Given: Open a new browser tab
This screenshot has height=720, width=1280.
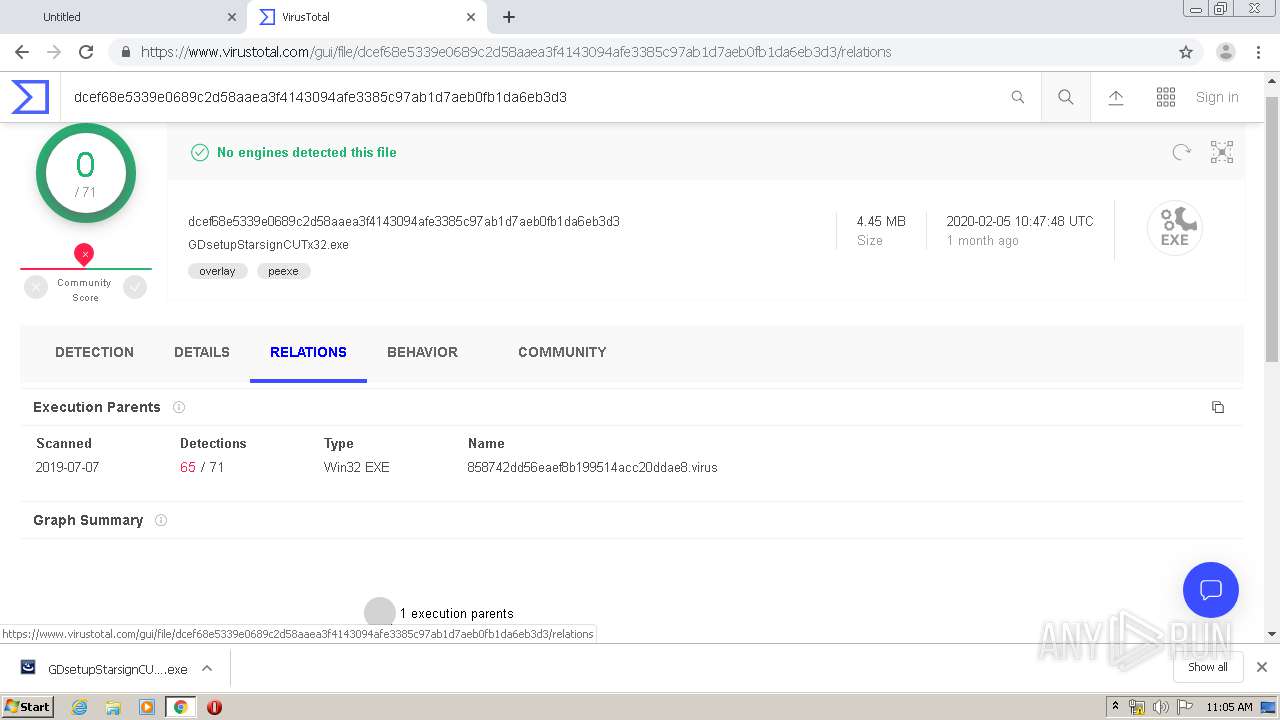Looking at the screenshot, I should click(509, 17).
